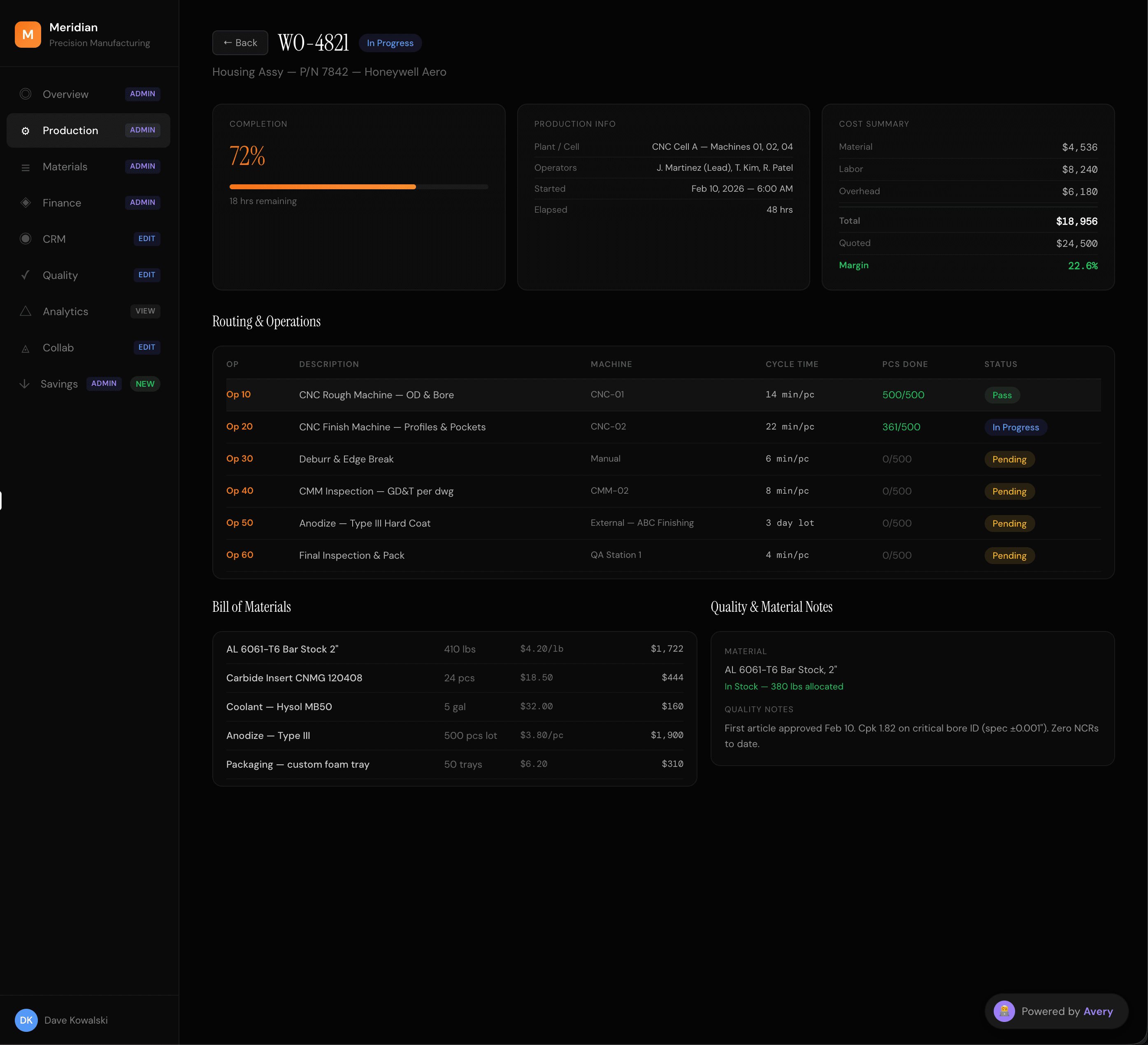Image resolution: width=1148 pixels, height=1045 pixels.
Task: Click the Overview circle icon in sidebar
Action: [26, 94]
